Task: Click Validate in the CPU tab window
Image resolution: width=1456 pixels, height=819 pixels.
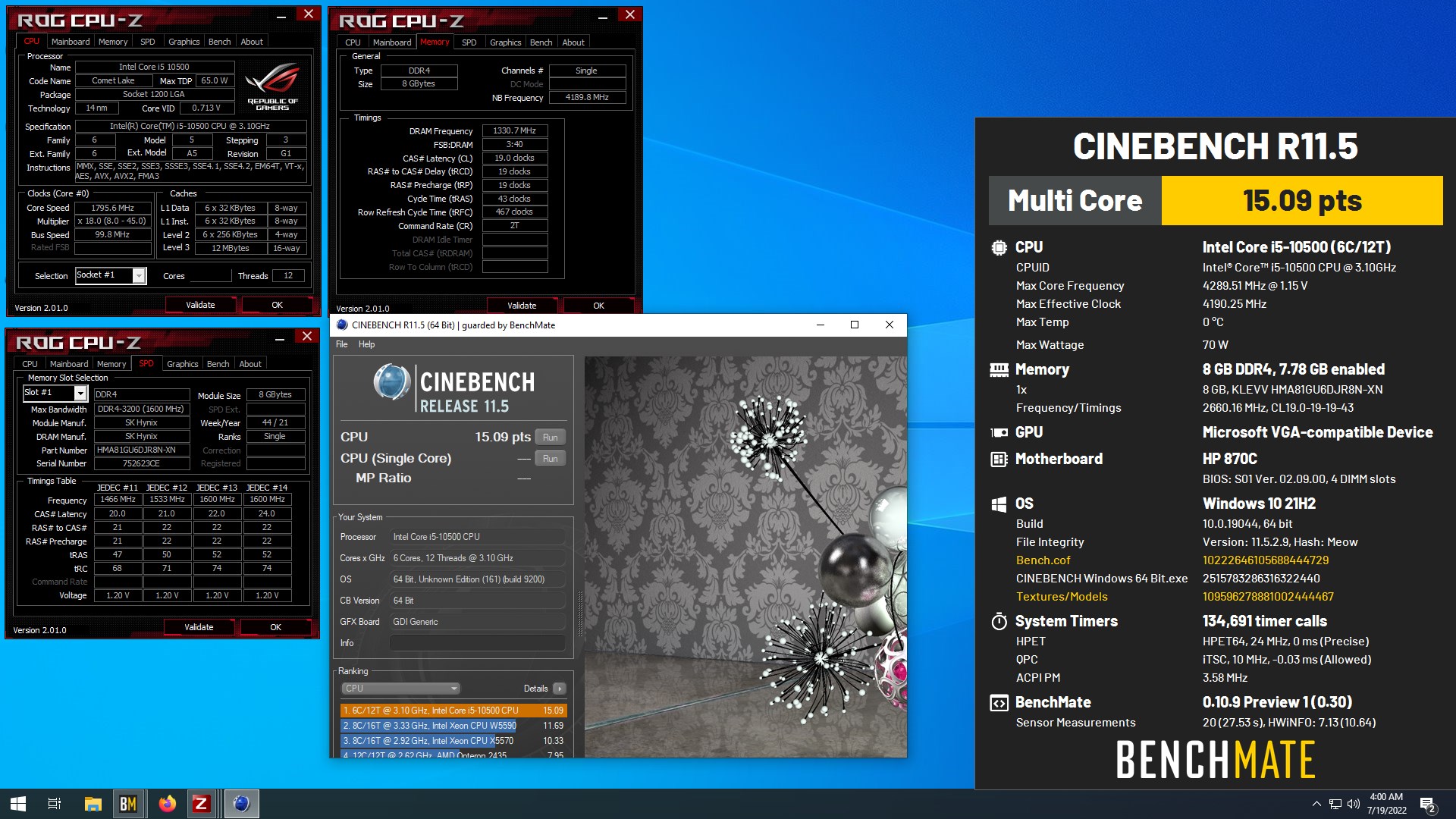Action: (x=200, y=305)
